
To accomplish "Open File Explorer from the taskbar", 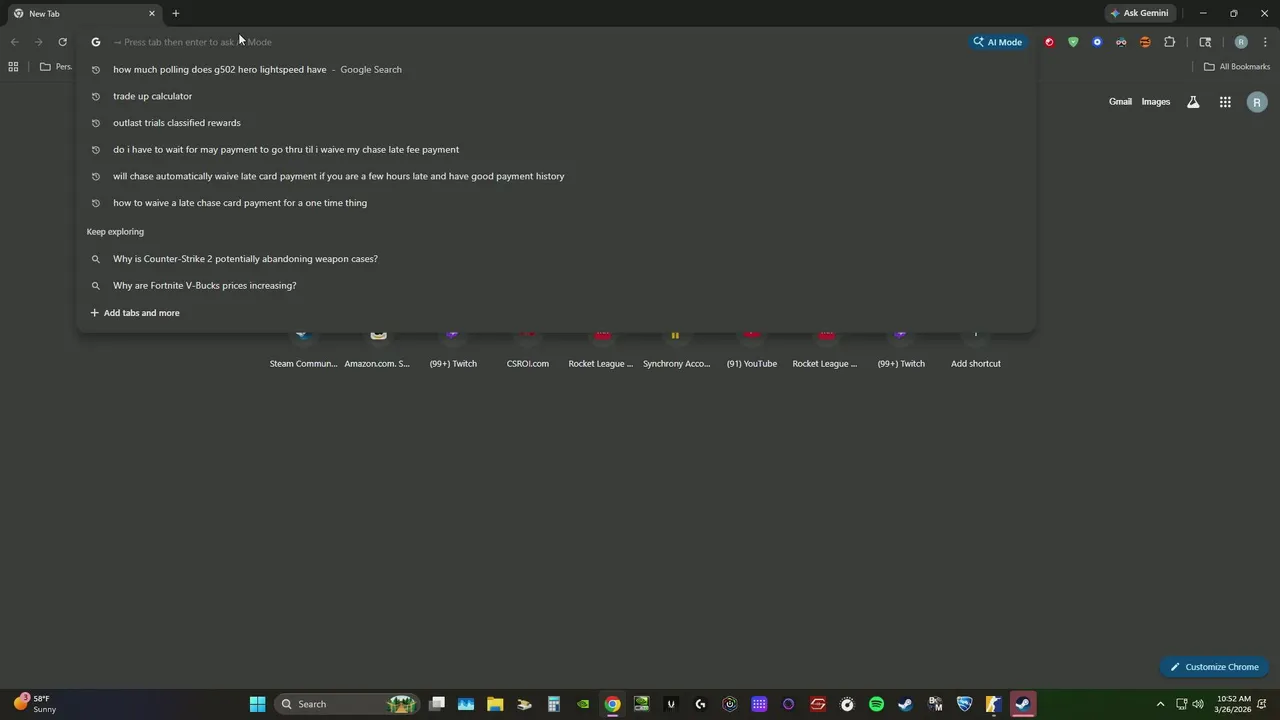I will pos(495,704).
